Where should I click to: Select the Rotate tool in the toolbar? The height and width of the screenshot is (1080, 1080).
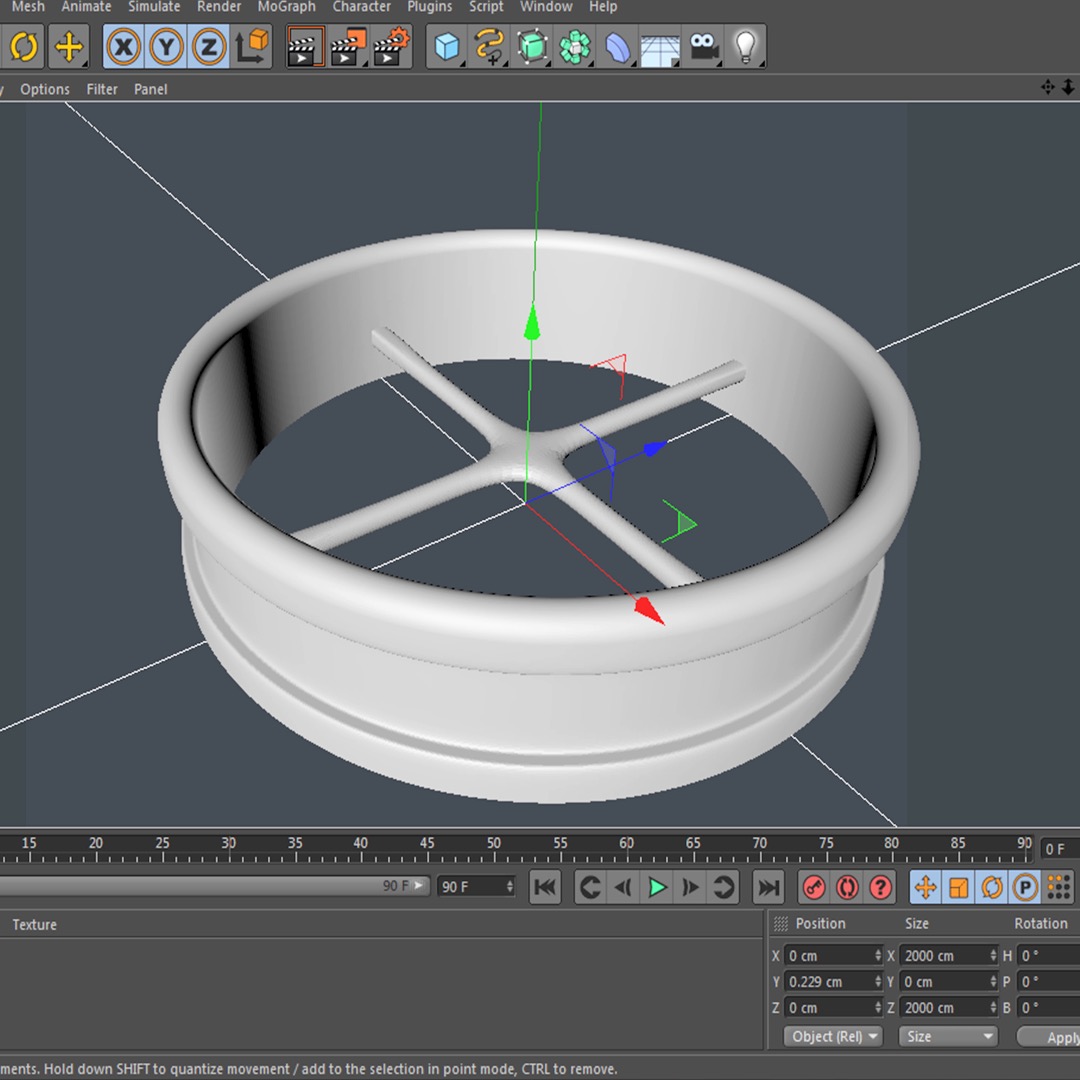(22, 46)
